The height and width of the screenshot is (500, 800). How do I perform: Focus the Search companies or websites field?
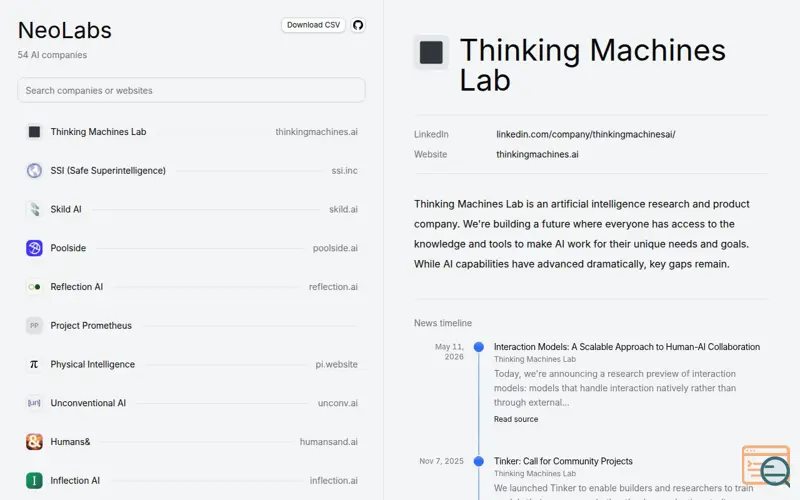(x=191, y=90)
